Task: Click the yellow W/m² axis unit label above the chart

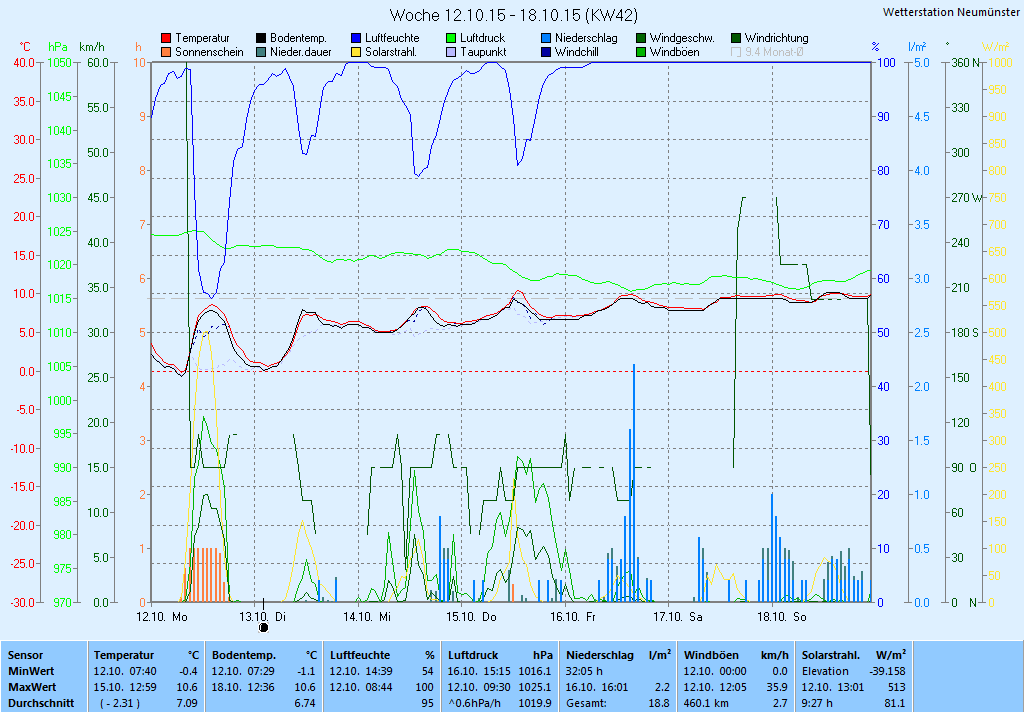Action: point(995,47)
